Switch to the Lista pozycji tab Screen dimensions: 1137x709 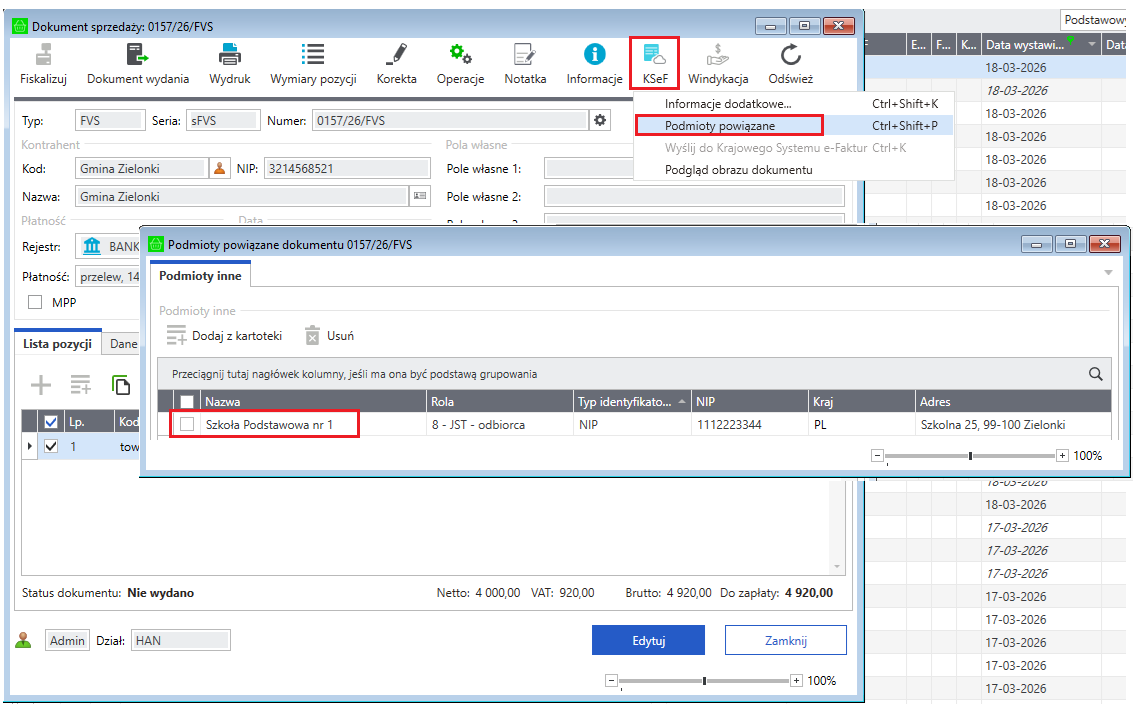pyautogui.click(x=58, y=344)
